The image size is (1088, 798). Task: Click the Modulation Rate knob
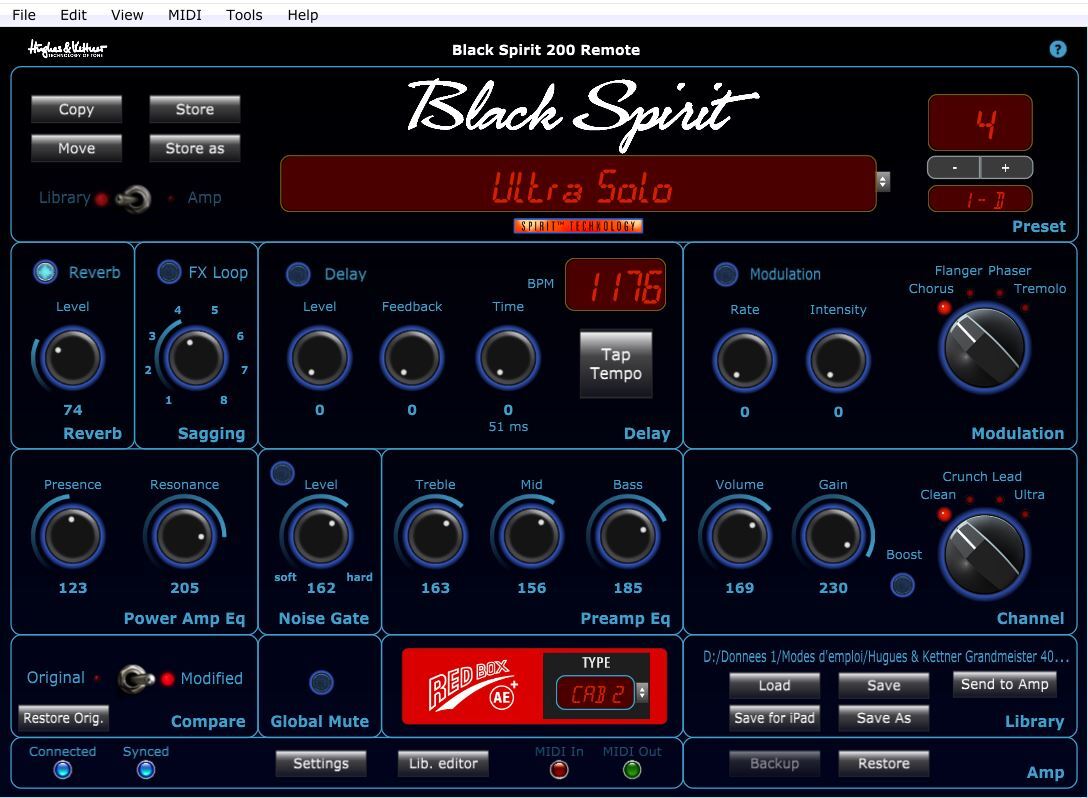(x=745, y=361)
